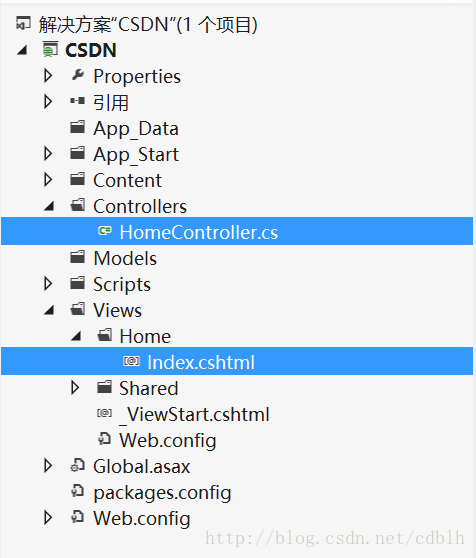The height and width of the screenshot is (558, 476).
Task: Expand the root Web.config node
Action: (48, 517)
